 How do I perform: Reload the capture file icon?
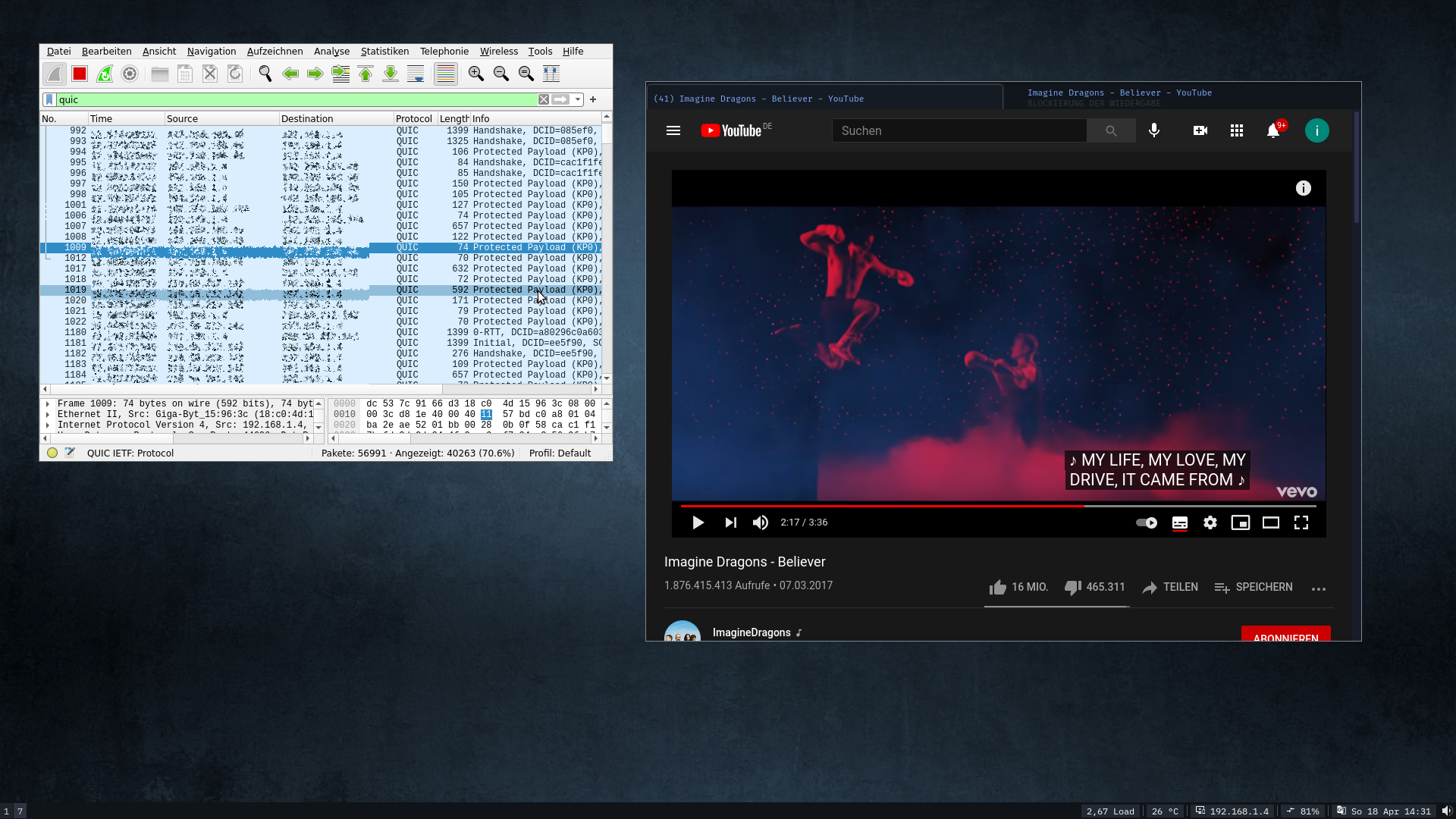tap(235, 74)
